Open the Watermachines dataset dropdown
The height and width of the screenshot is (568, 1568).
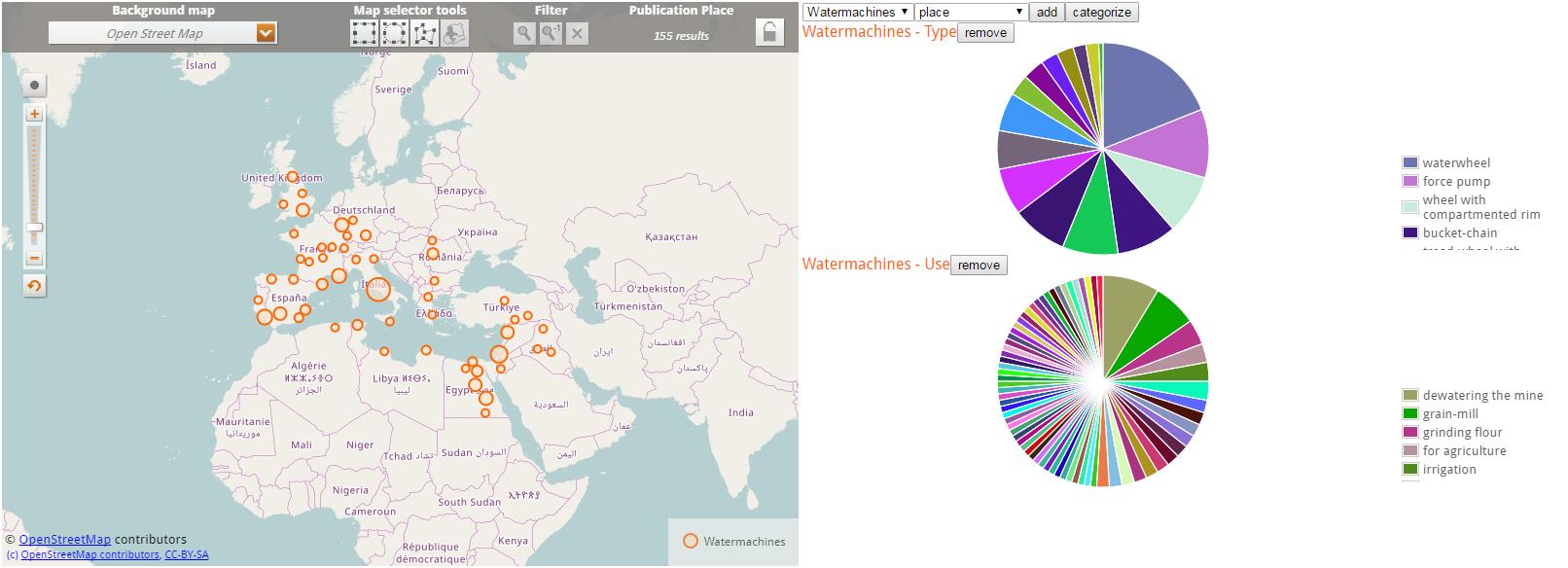coord(858,12)
